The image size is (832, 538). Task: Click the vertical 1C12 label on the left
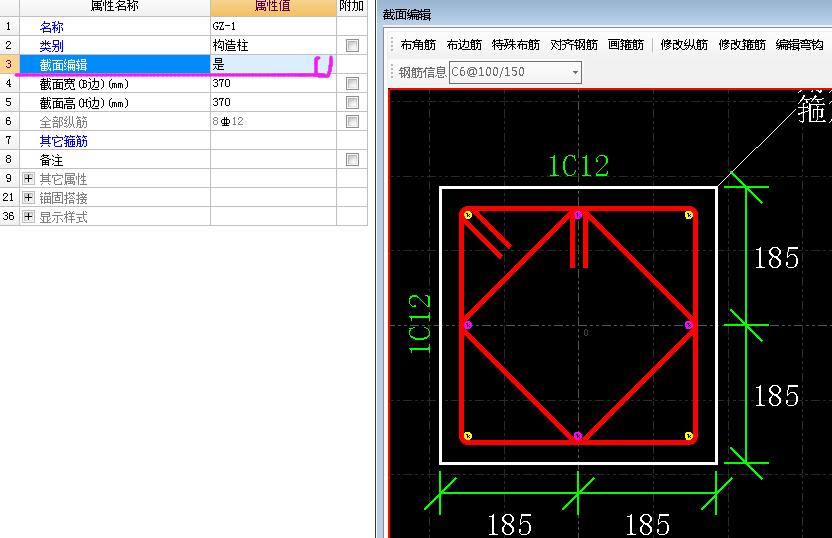[x=420, y=324]
